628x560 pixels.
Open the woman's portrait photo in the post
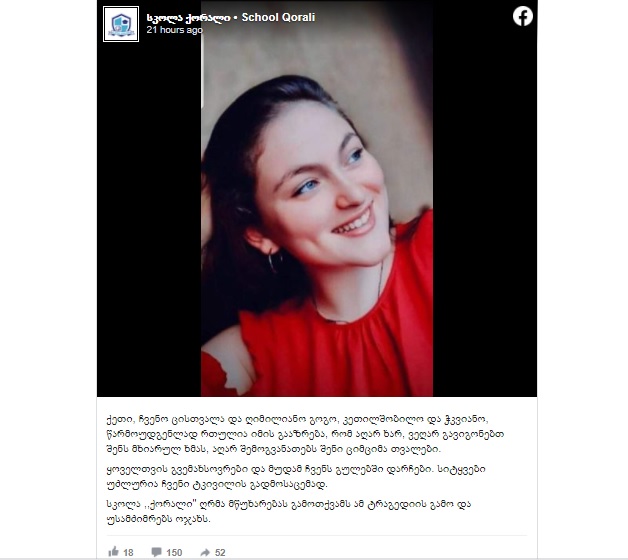pyautogui.click(x=317, y=198)
